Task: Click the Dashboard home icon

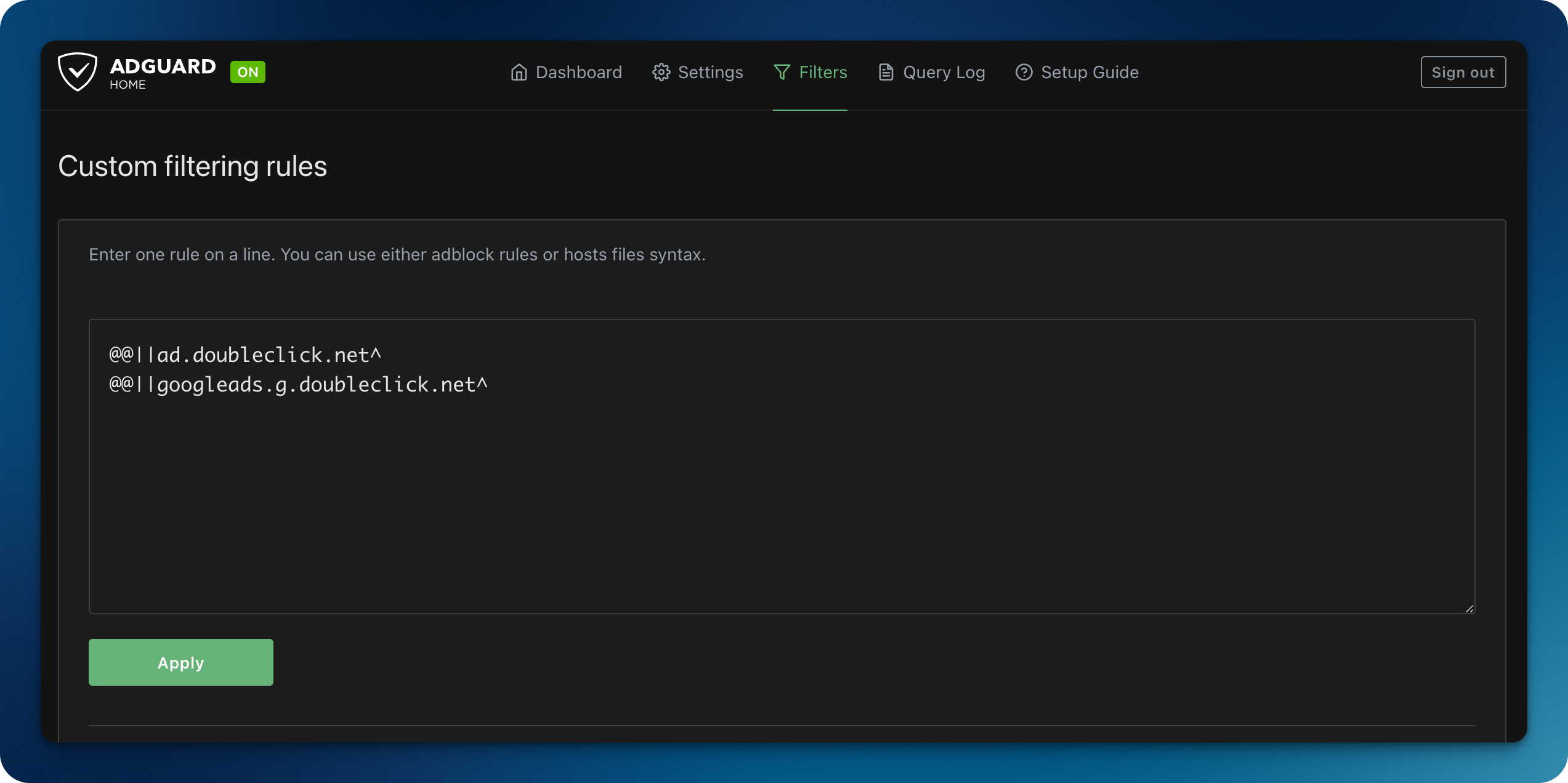Action: click(519, 72)
